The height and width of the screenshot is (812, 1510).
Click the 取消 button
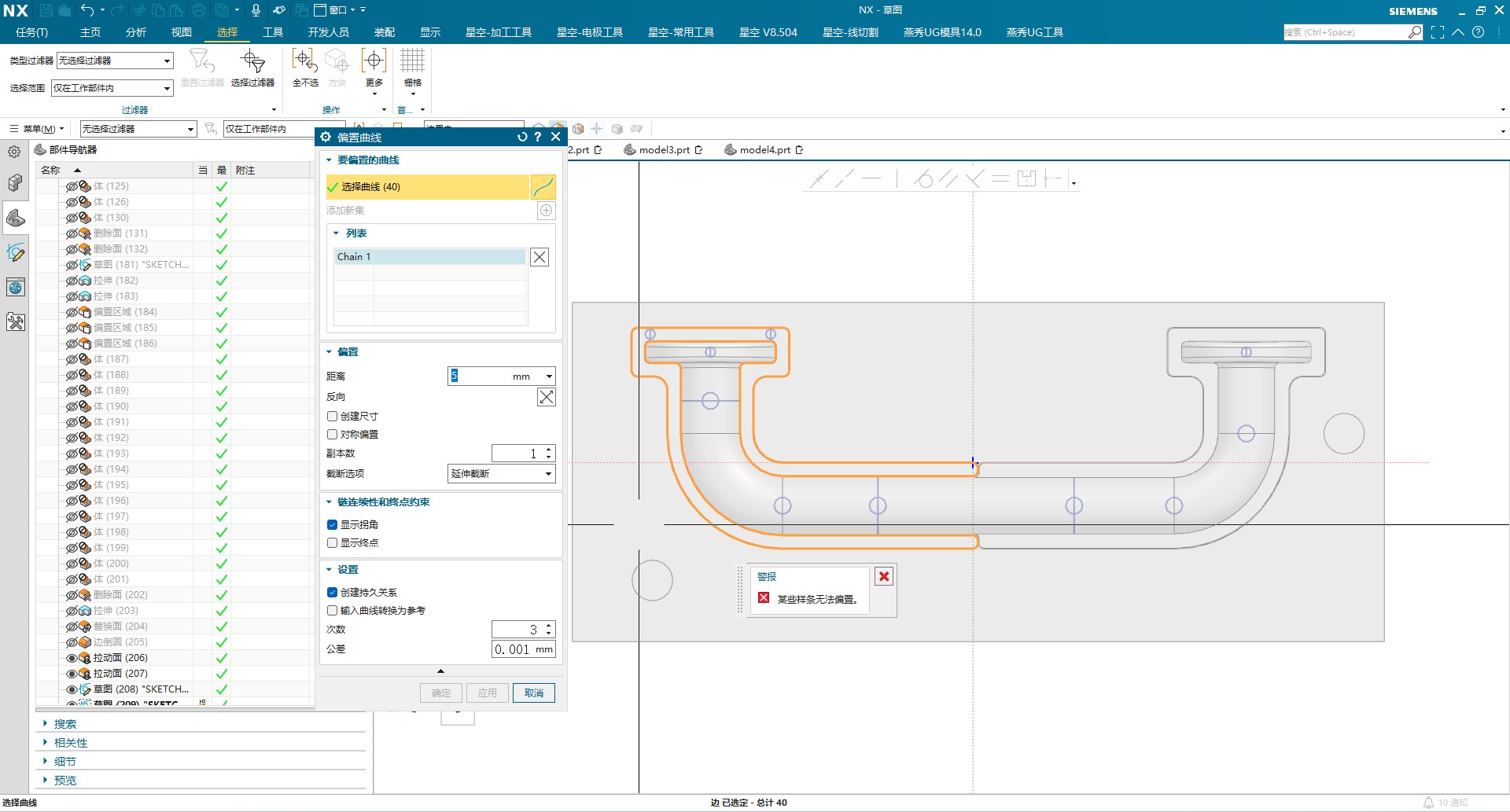[534, 693]
